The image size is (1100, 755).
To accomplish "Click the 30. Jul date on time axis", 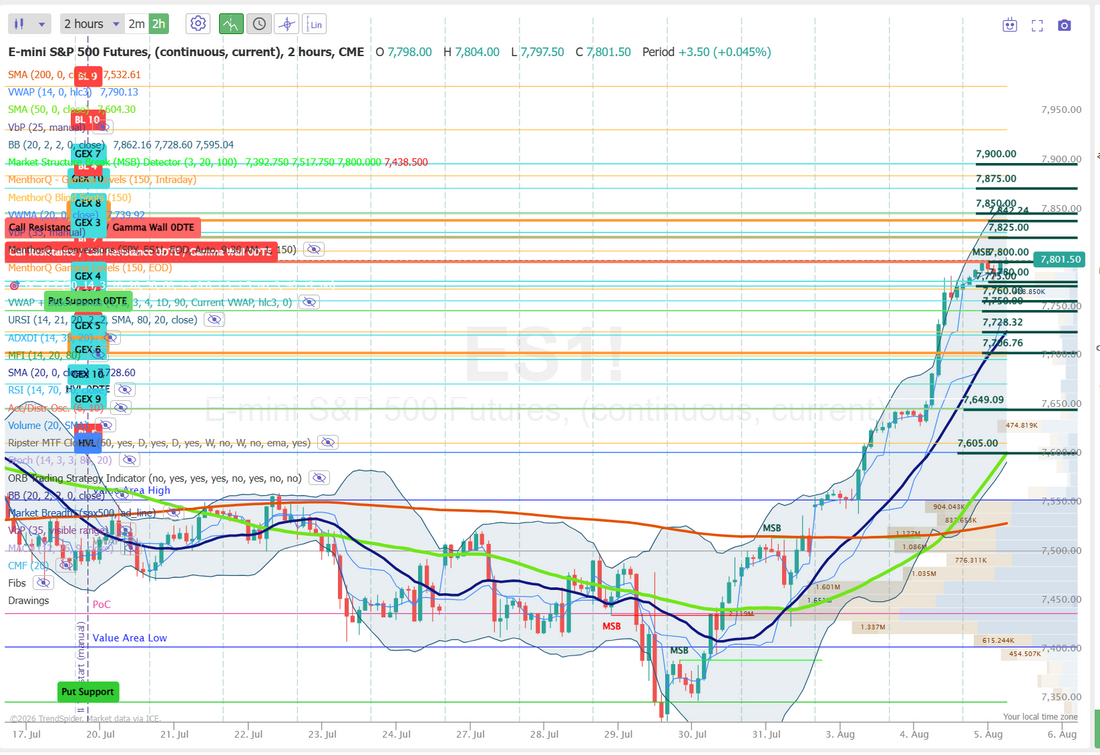I will [692, 735].
